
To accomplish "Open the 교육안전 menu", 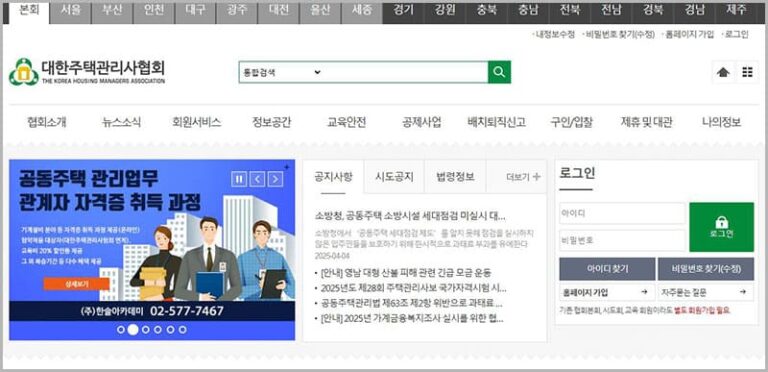I will pos(346,122).
